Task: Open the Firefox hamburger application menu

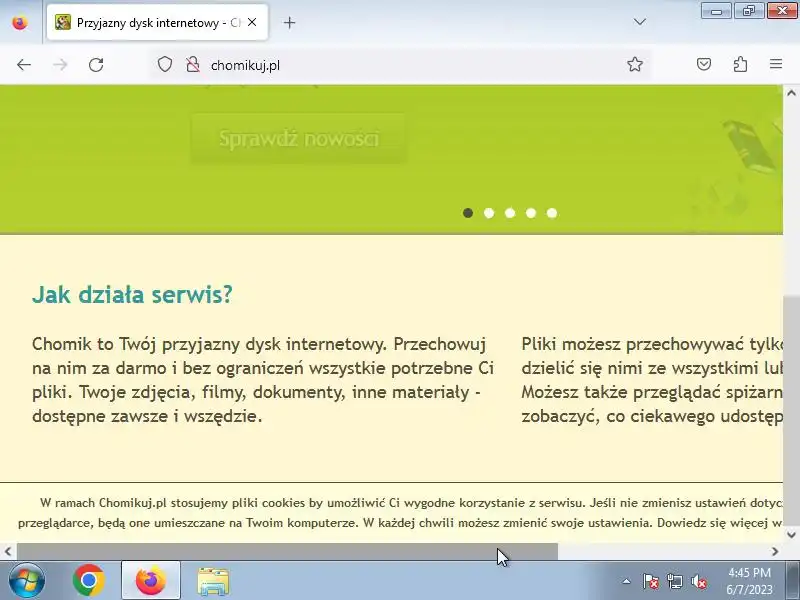Action: click(776, 64)
